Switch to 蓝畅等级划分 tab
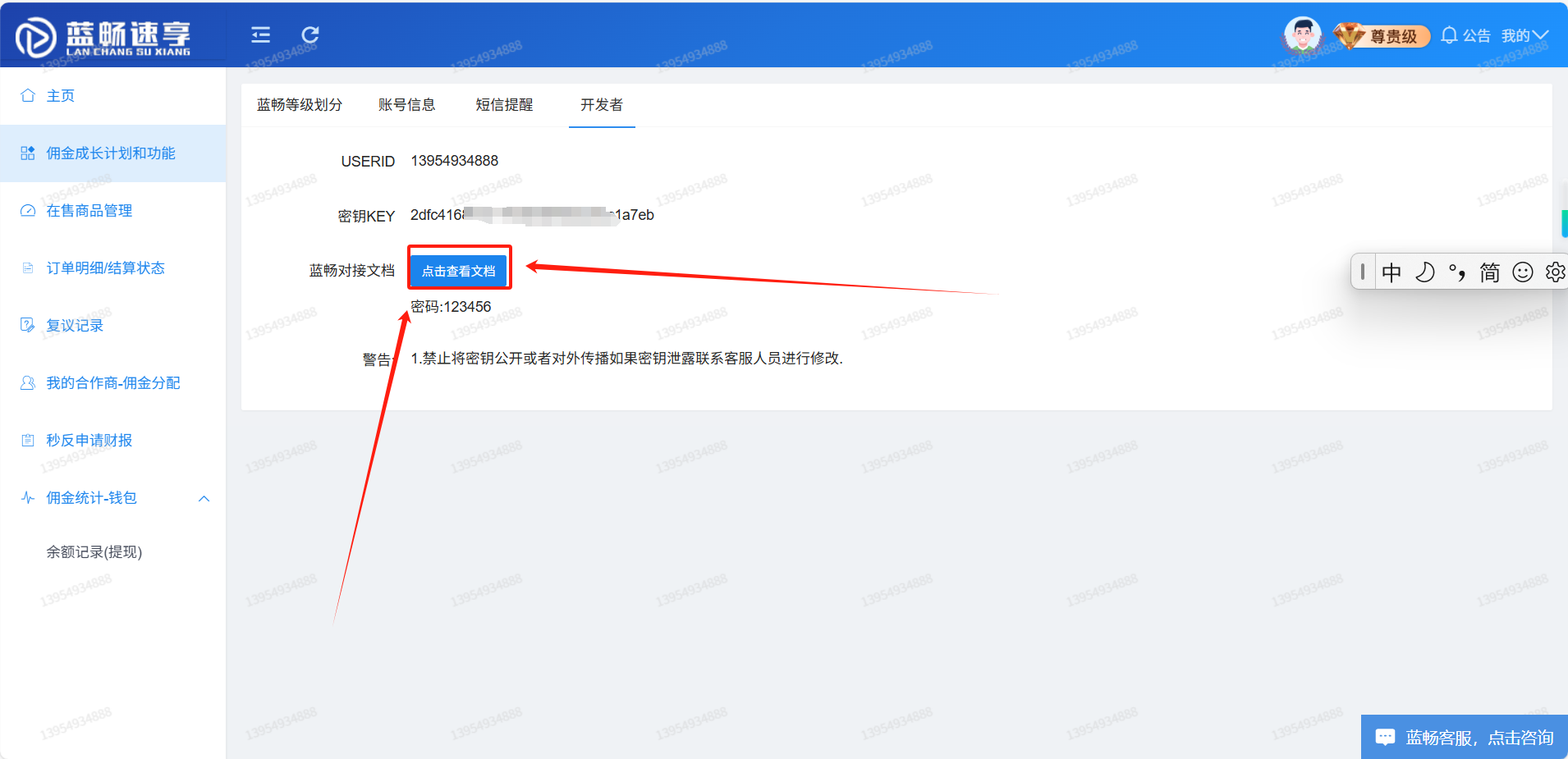 pyautogui.click(x=300, y=105)
